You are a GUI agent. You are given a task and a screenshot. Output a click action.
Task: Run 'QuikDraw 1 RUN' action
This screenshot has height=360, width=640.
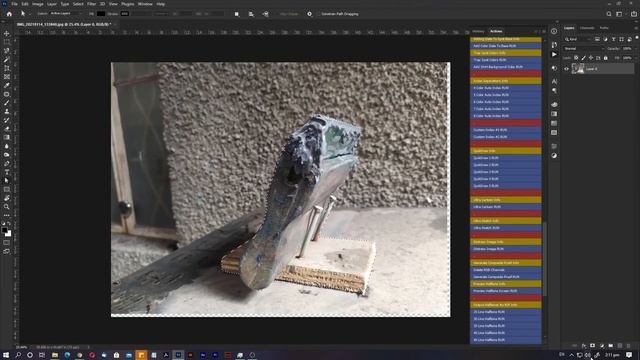(506, 158)
